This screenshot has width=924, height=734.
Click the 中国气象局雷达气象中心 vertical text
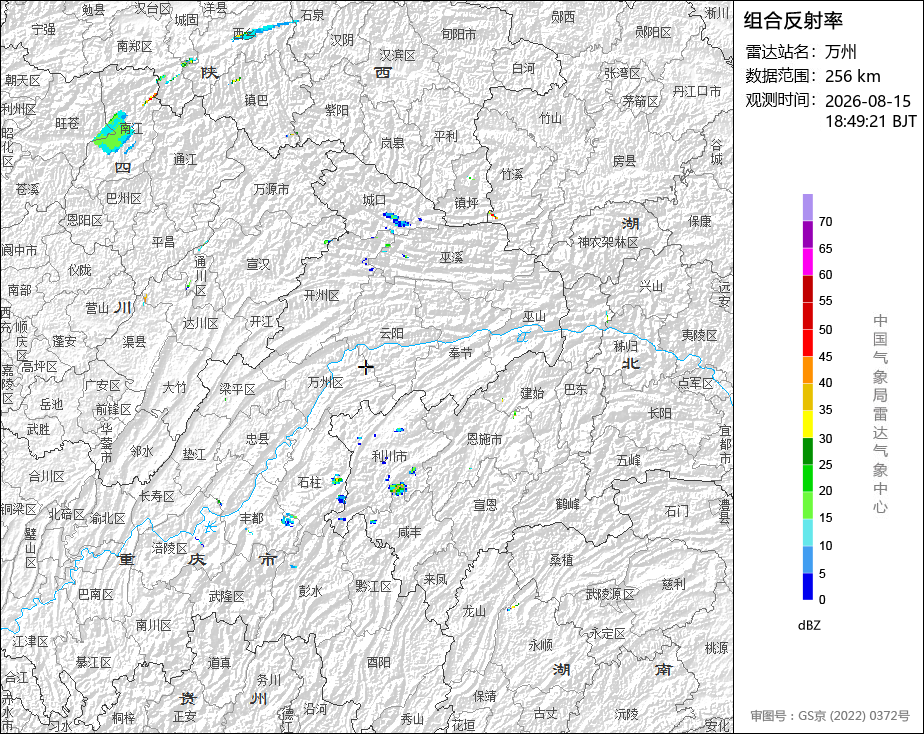tap(880, 414)
